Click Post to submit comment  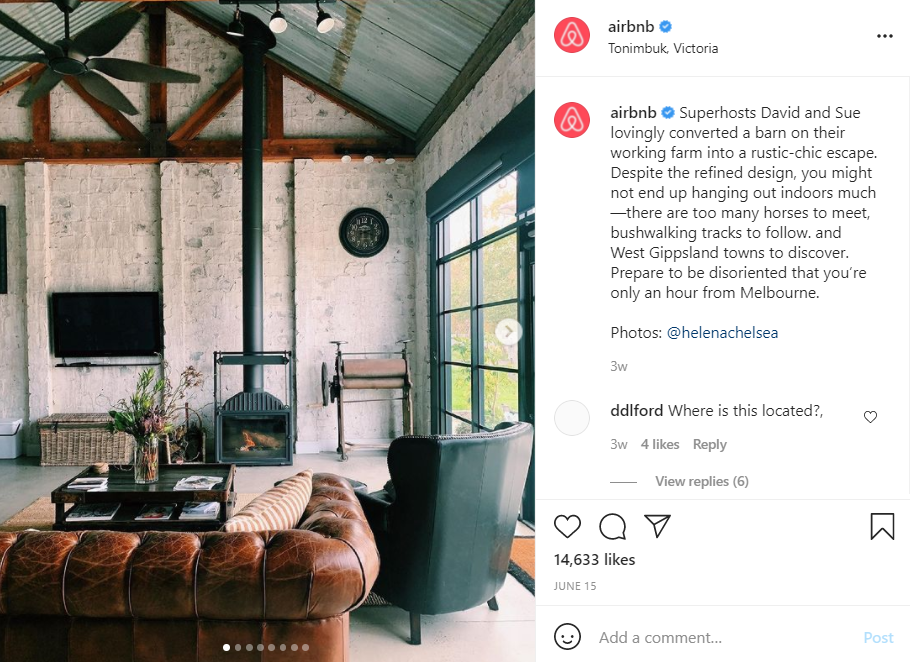click(x=878, y=638)
